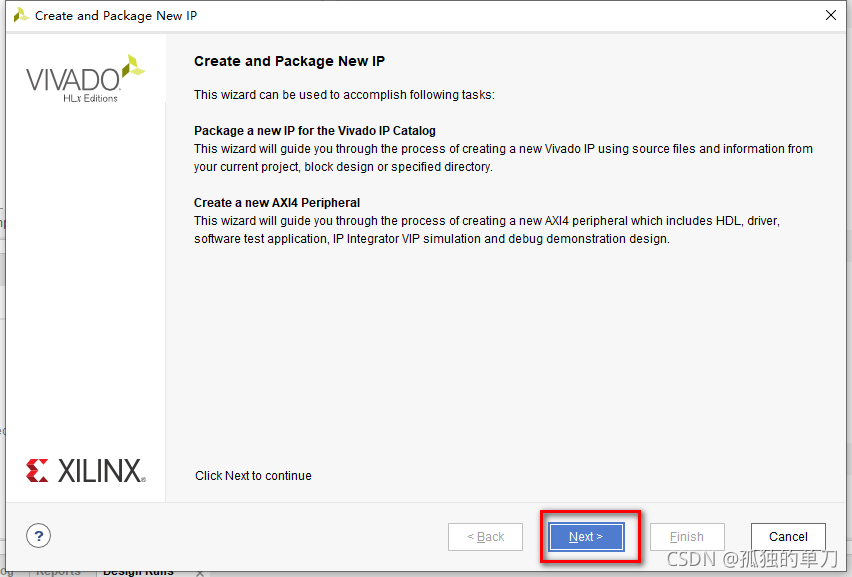Viewport: 852px width, 577px height.
Task: Click the 'Package a new IP' section heading
Action: pos(314,131)
